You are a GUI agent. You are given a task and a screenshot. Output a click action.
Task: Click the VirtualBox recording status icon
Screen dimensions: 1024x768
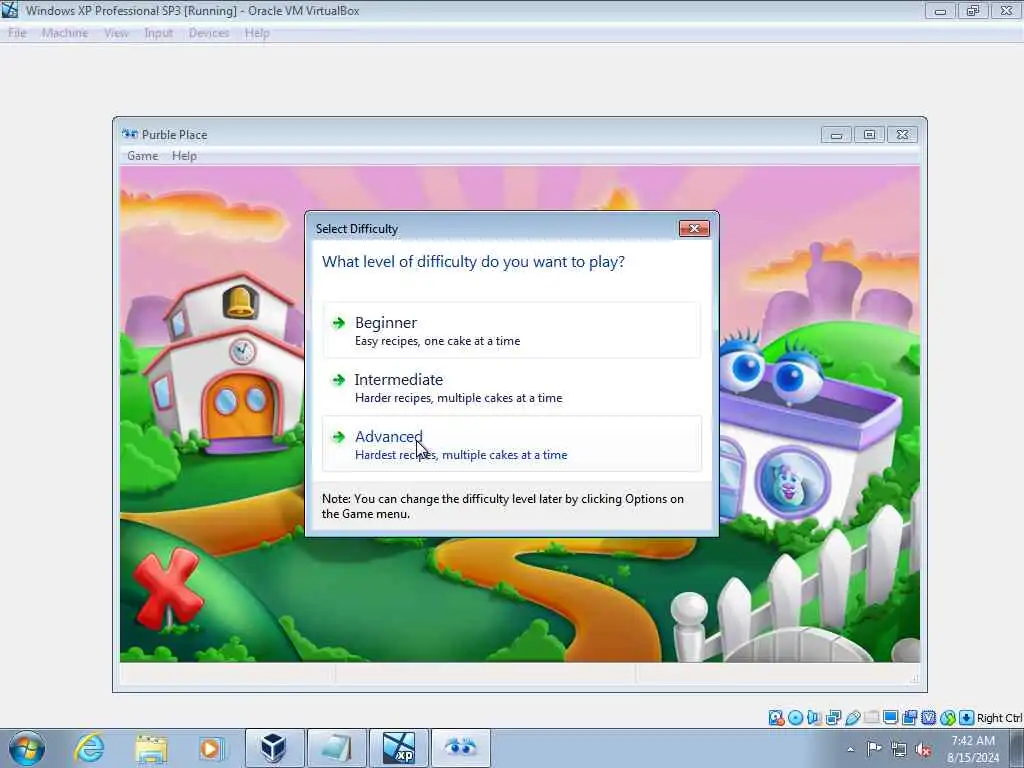(909, 718)
